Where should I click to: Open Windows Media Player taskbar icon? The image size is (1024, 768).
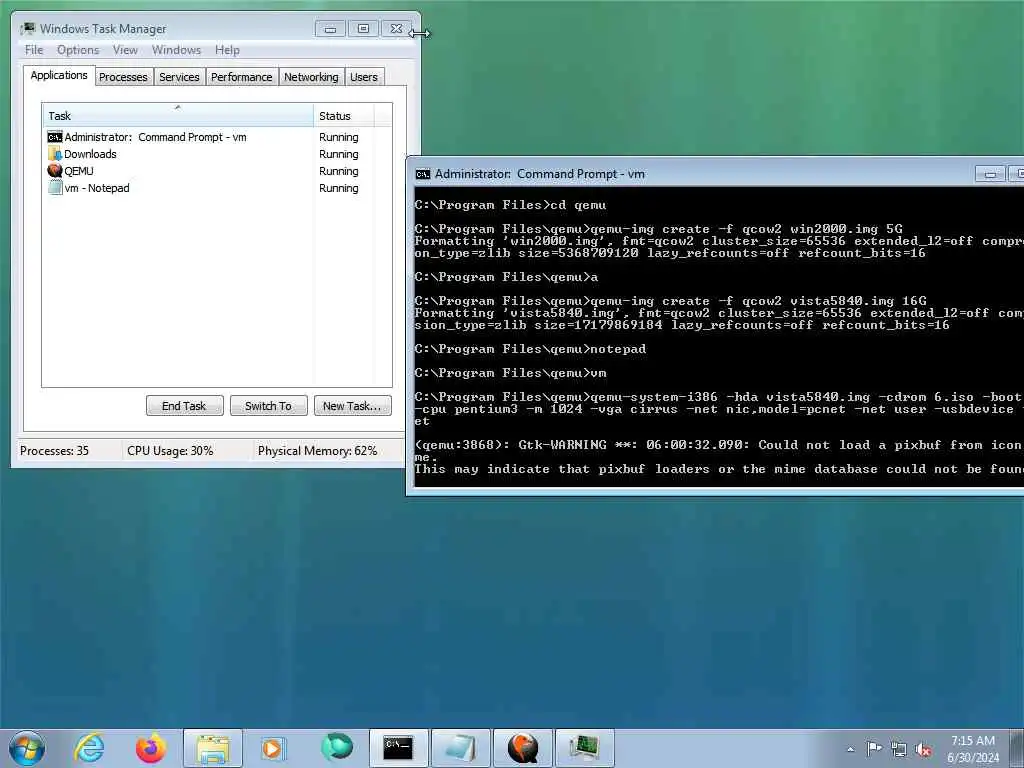(x=272, y=748)
